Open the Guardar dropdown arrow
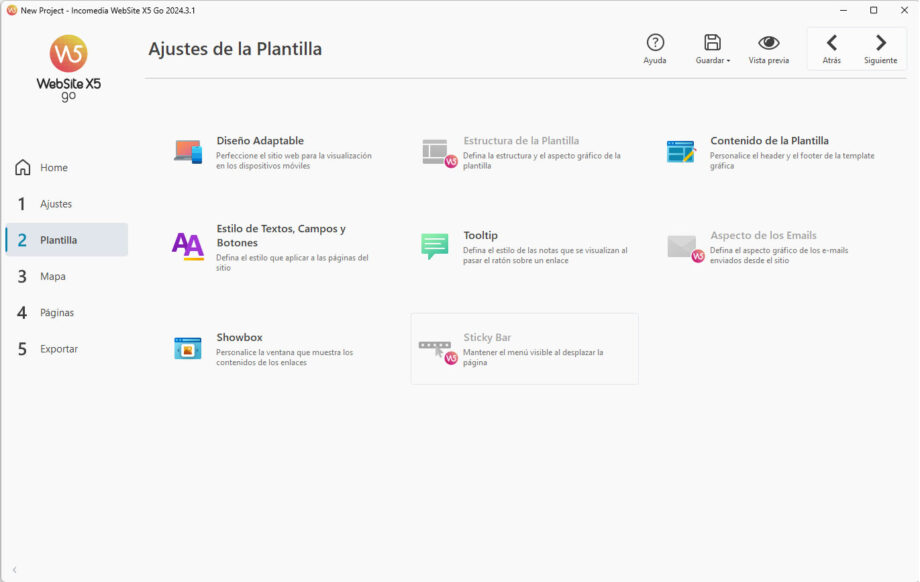Image resolution: width=920 pixels, height=582 pixels. tap(728, 60)
